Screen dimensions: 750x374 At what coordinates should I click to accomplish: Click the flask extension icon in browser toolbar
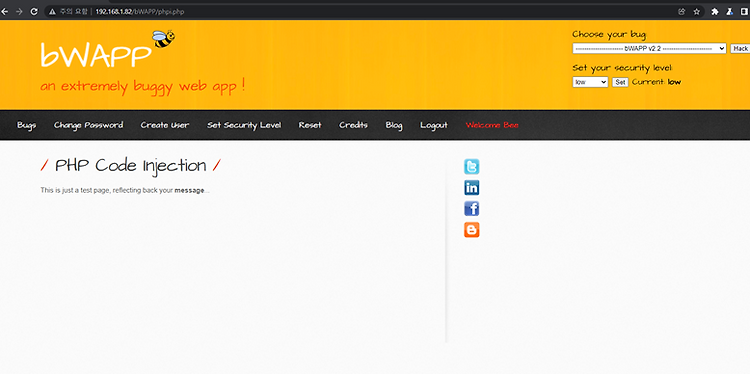(730, 11)
